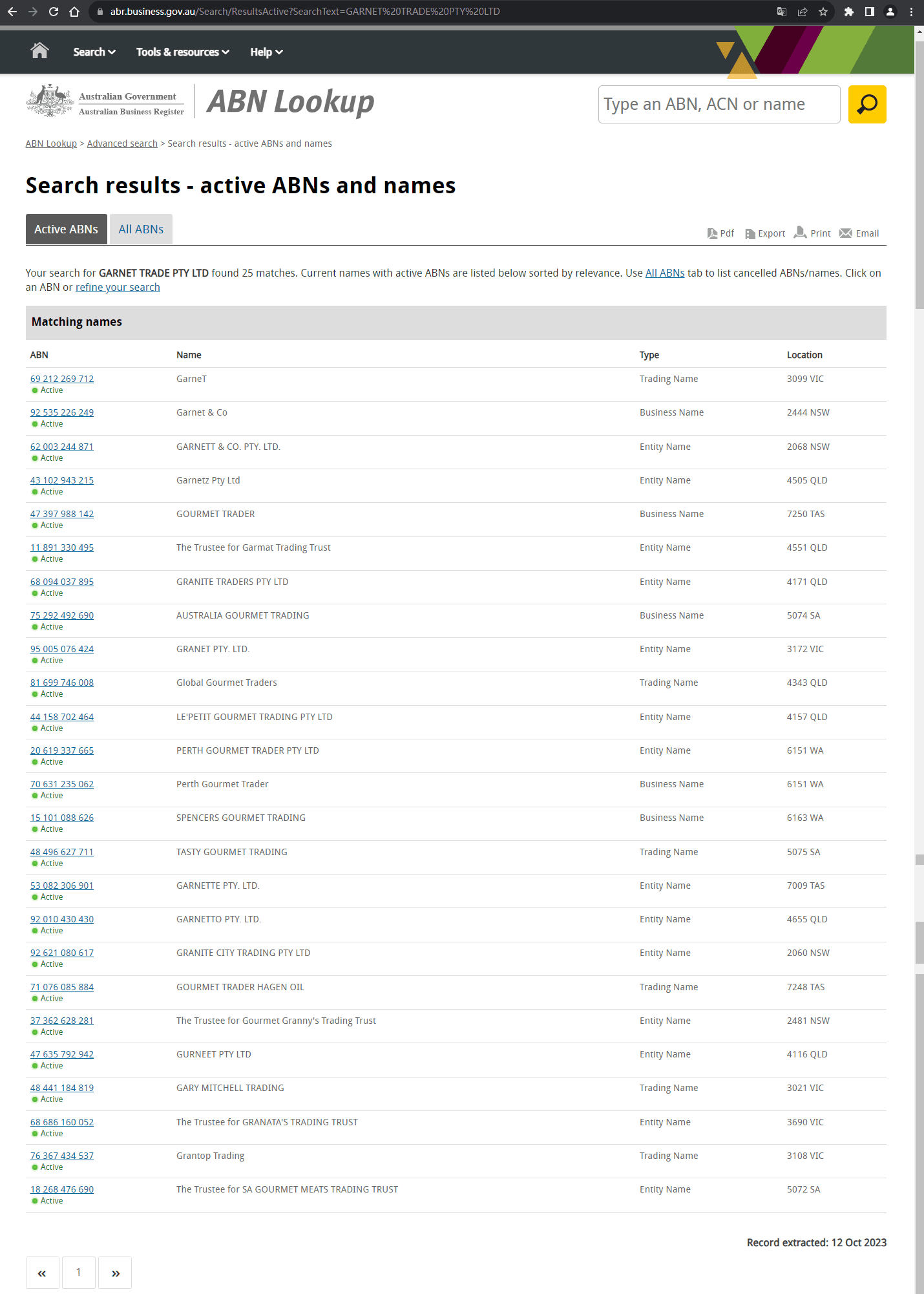Image resolution: width=924 pixels, height=1294 pixels.
Task: Open ABN 20 619 337 665
Action: click(x=62, y=750)
